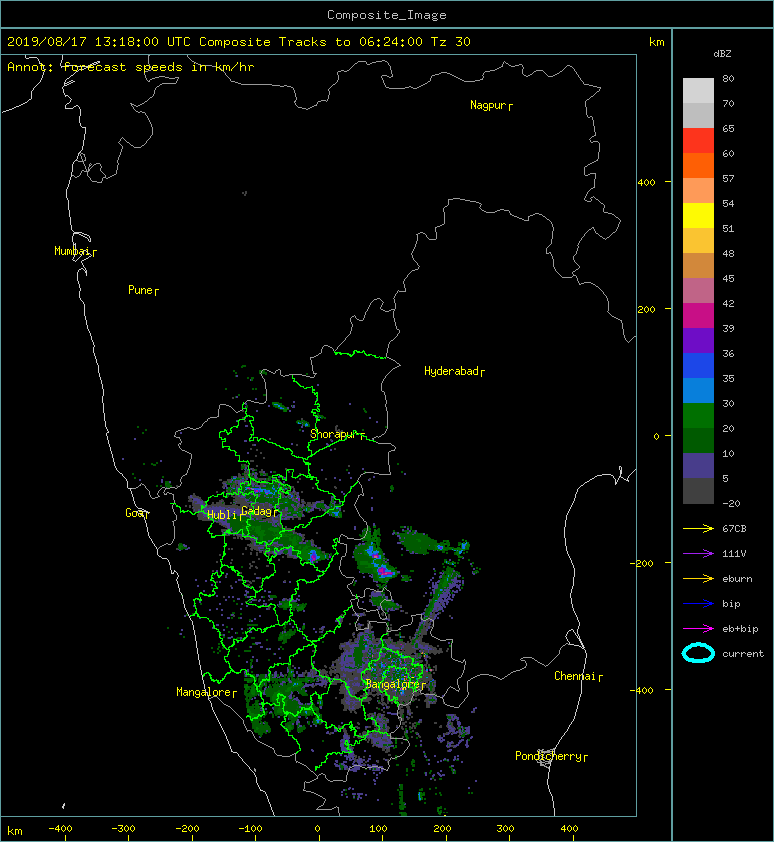Screen dimensions: 774x842
Task: Pick the 80 dBZ light grey swatch
Action: 698,90
